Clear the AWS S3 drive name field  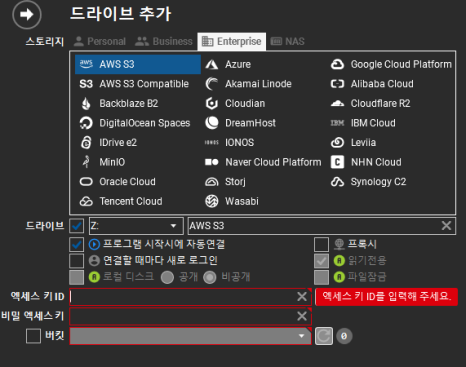tap(446, 226)
